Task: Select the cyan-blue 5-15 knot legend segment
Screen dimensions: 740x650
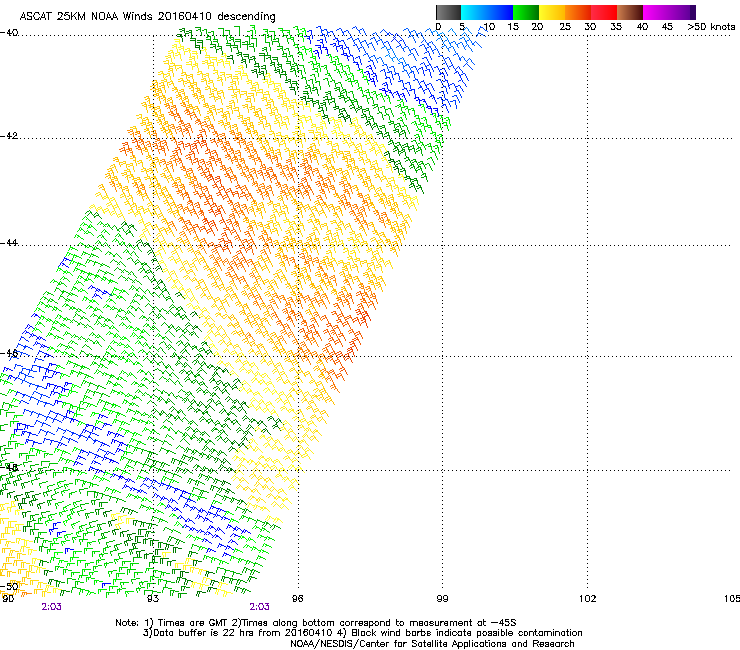Action: [x=487, y=12]
